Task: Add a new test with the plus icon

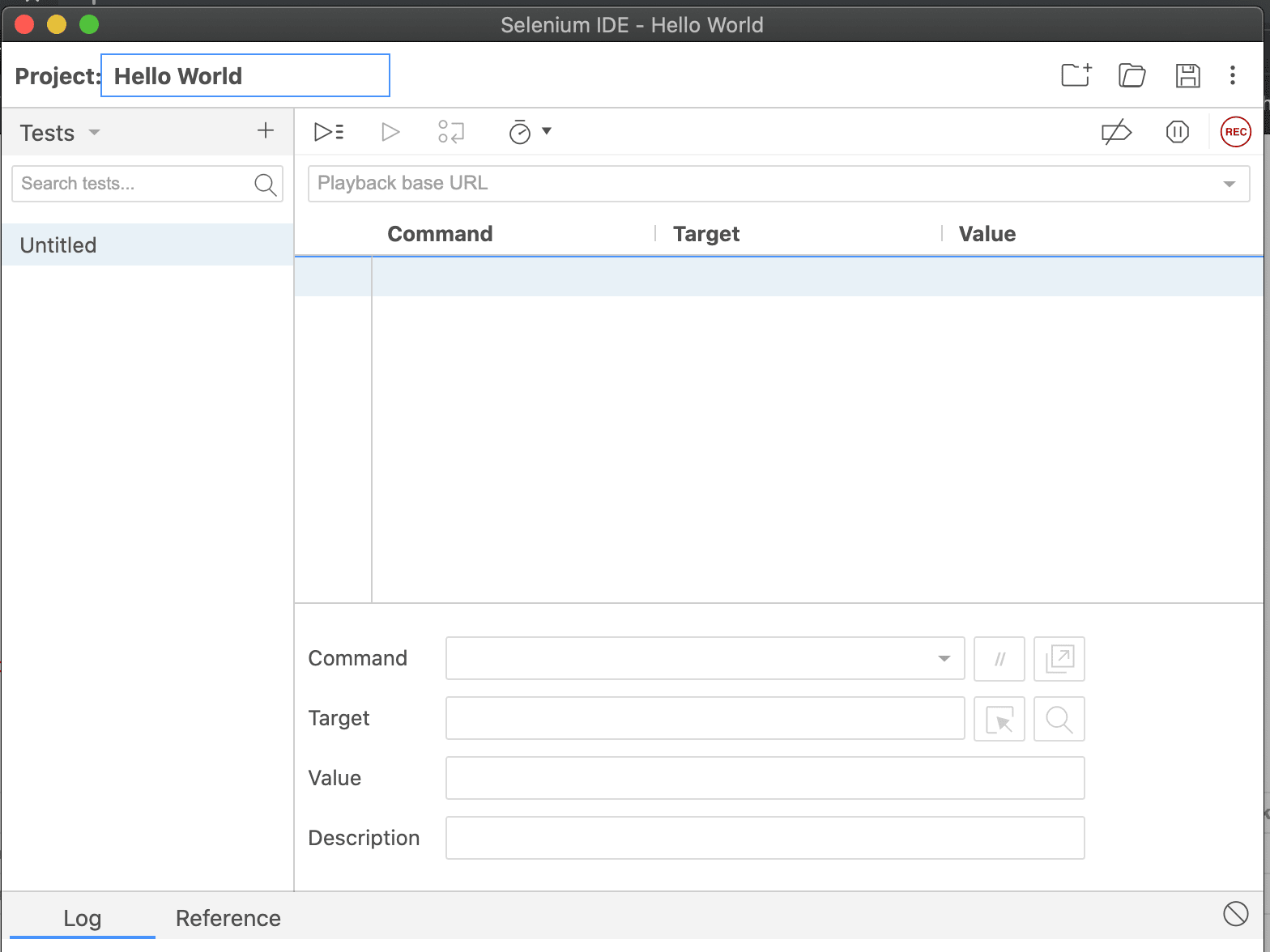Action: pyautogui.click(x=266, y=130)
